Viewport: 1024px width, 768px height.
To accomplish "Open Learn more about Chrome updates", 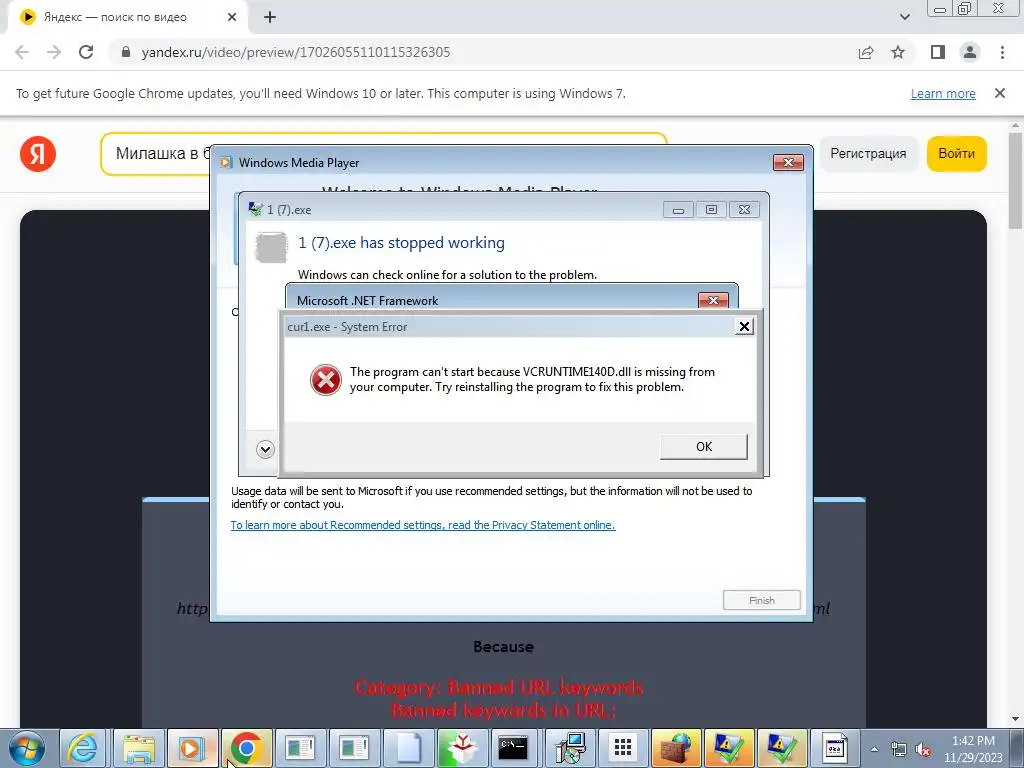I will coord(943,93).
